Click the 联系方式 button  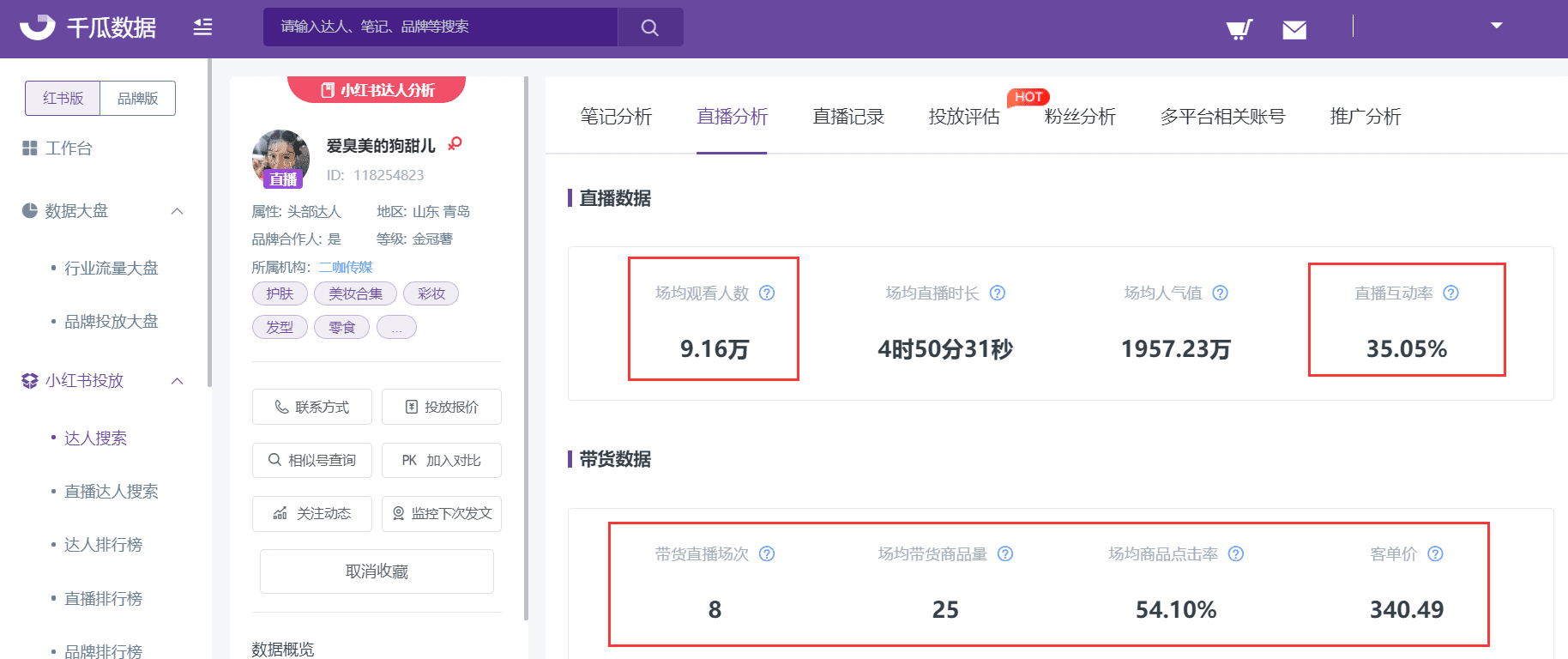312,407
